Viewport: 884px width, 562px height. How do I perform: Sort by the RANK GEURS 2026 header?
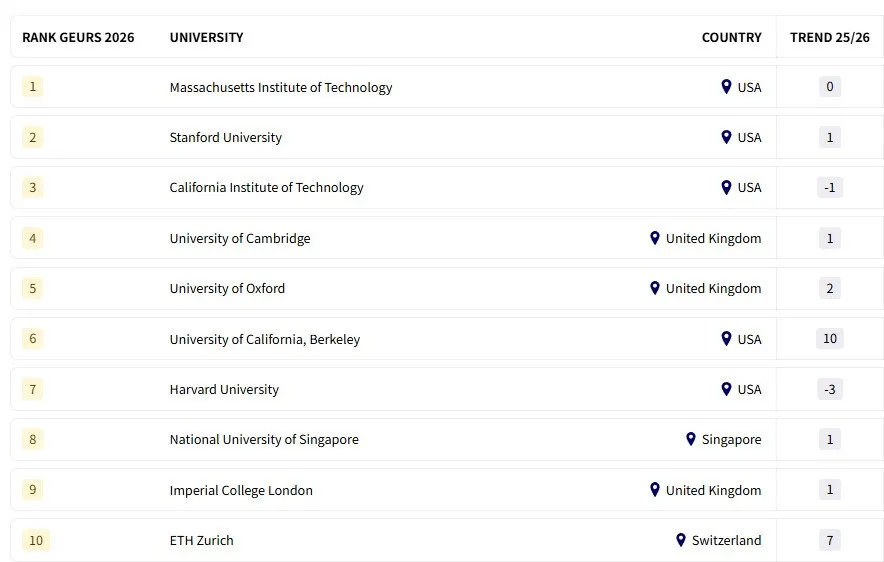pyautogui.click(x=78, y=37)
